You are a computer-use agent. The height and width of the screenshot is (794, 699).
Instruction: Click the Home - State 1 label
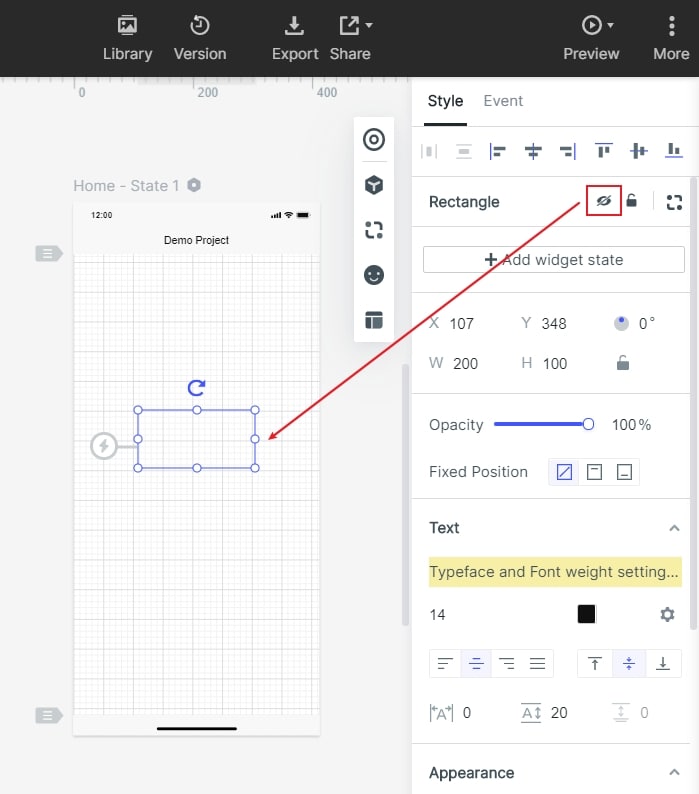[x=126, y=185]
